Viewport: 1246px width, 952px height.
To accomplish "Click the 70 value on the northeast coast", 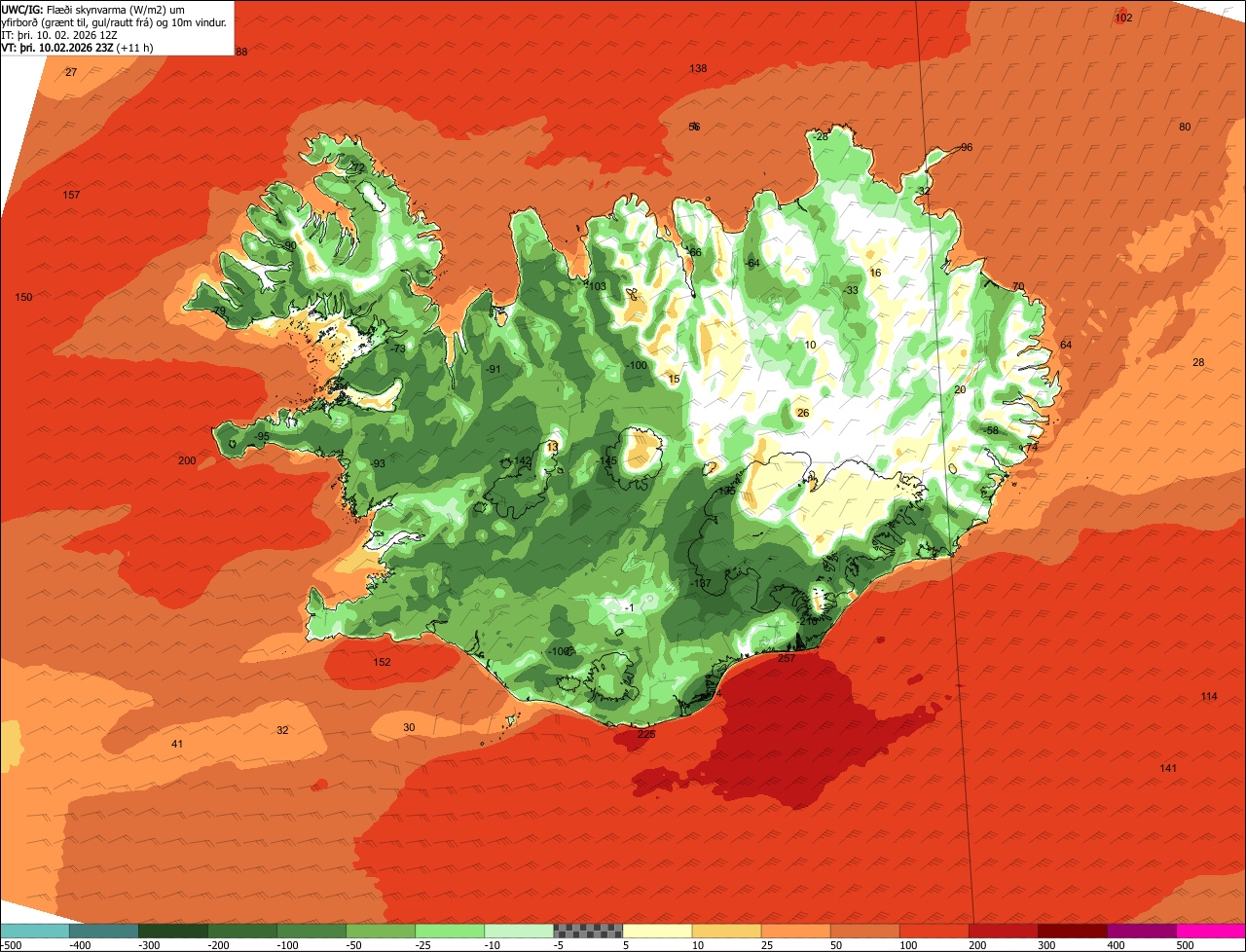I will tap(1018, 286).
